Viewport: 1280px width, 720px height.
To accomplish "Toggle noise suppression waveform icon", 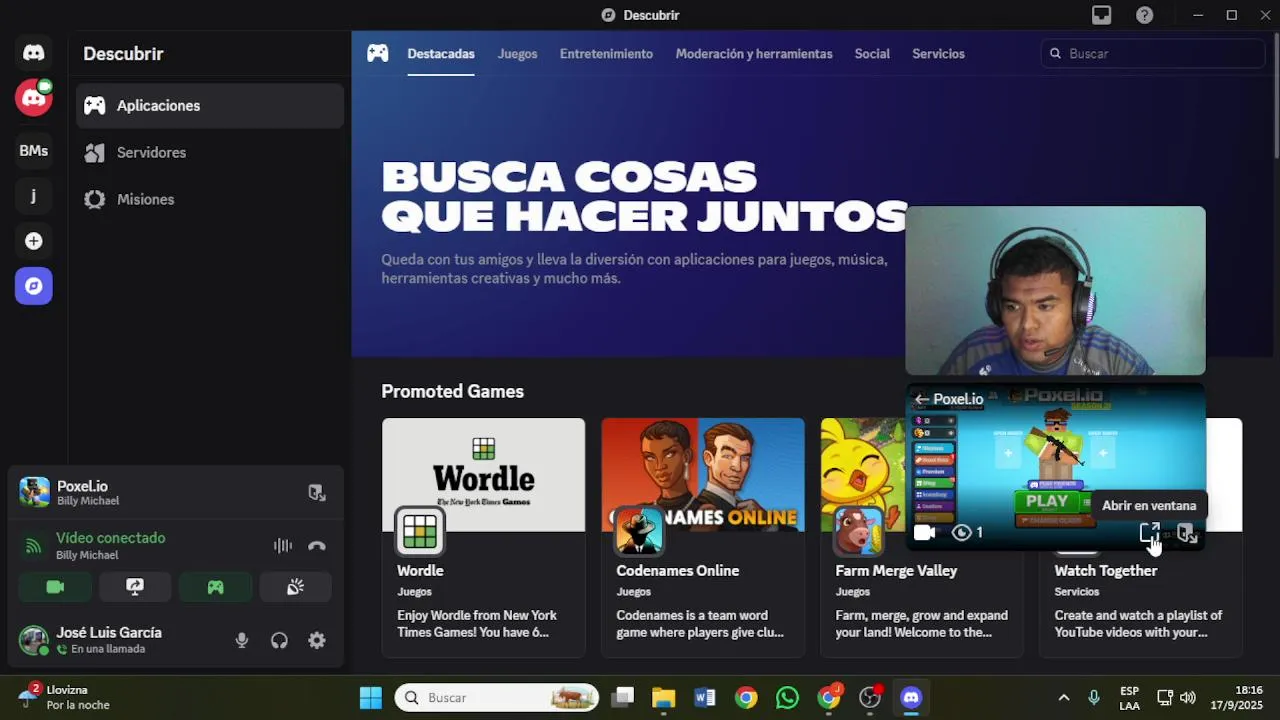I will (283, 545).
